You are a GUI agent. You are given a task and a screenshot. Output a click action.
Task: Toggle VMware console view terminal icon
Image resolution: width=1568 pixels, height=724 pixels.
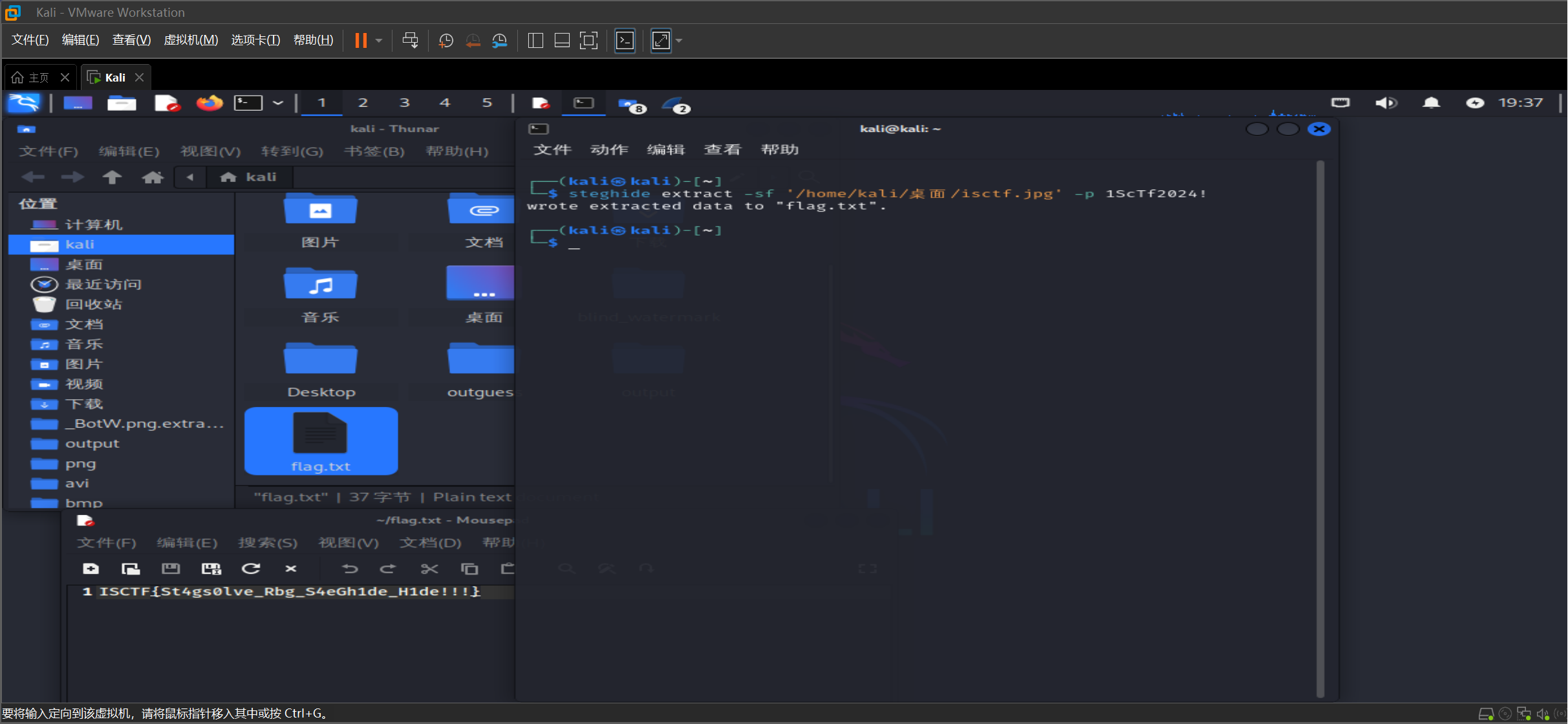(x=625, y=41)
